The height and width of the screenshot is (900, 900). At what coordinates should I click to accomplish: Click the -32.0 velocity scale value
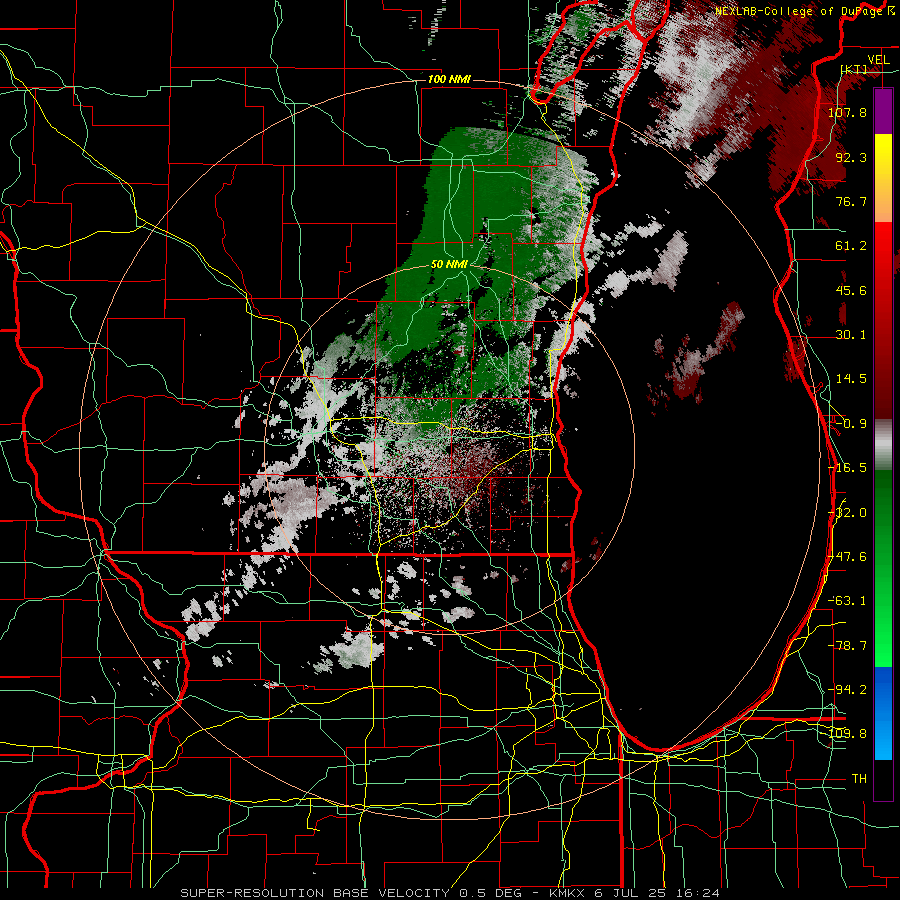[x=847, y=512]
